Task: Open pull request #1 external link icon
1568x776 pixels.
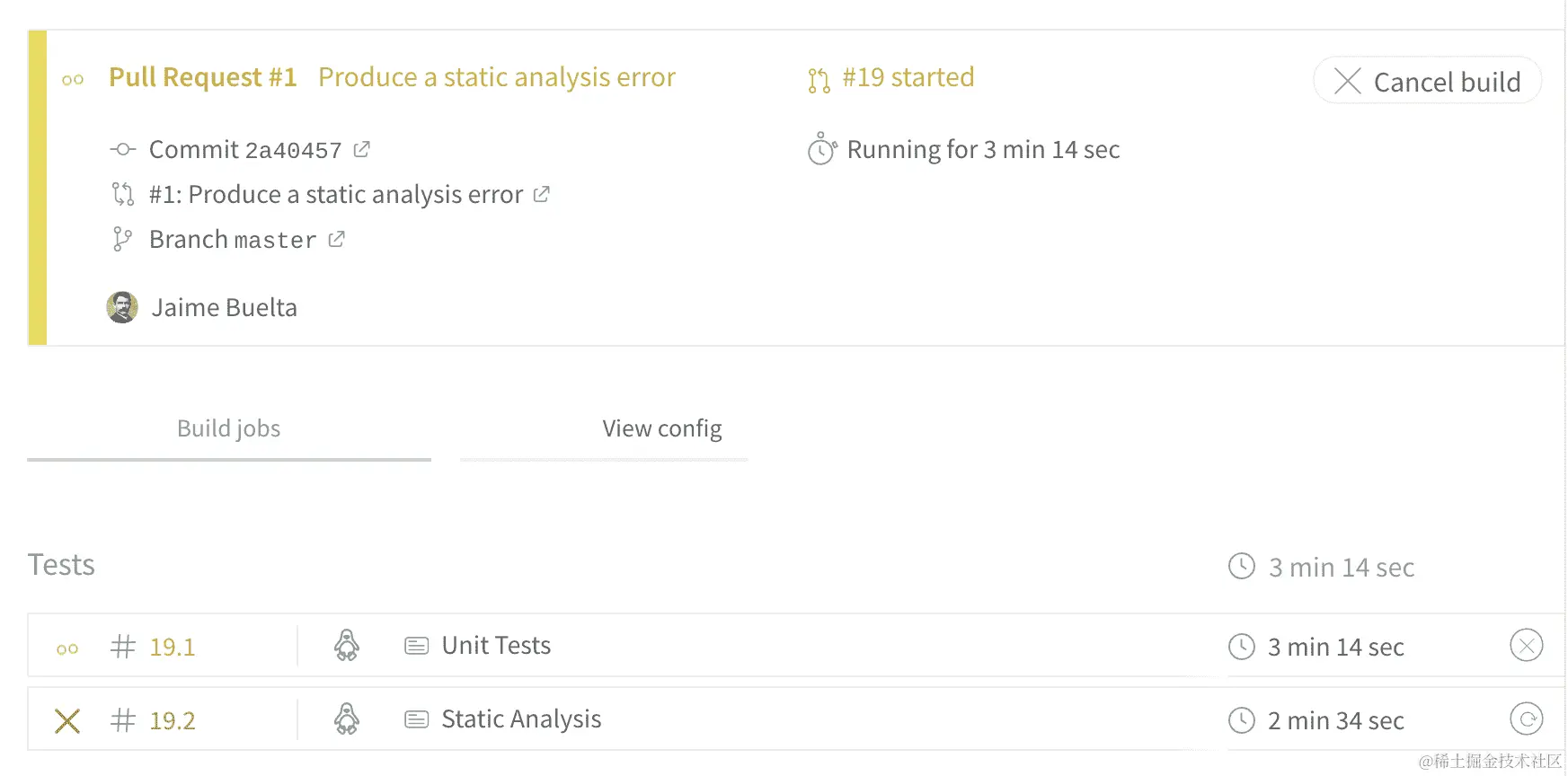Action: (x=541, y=194)
